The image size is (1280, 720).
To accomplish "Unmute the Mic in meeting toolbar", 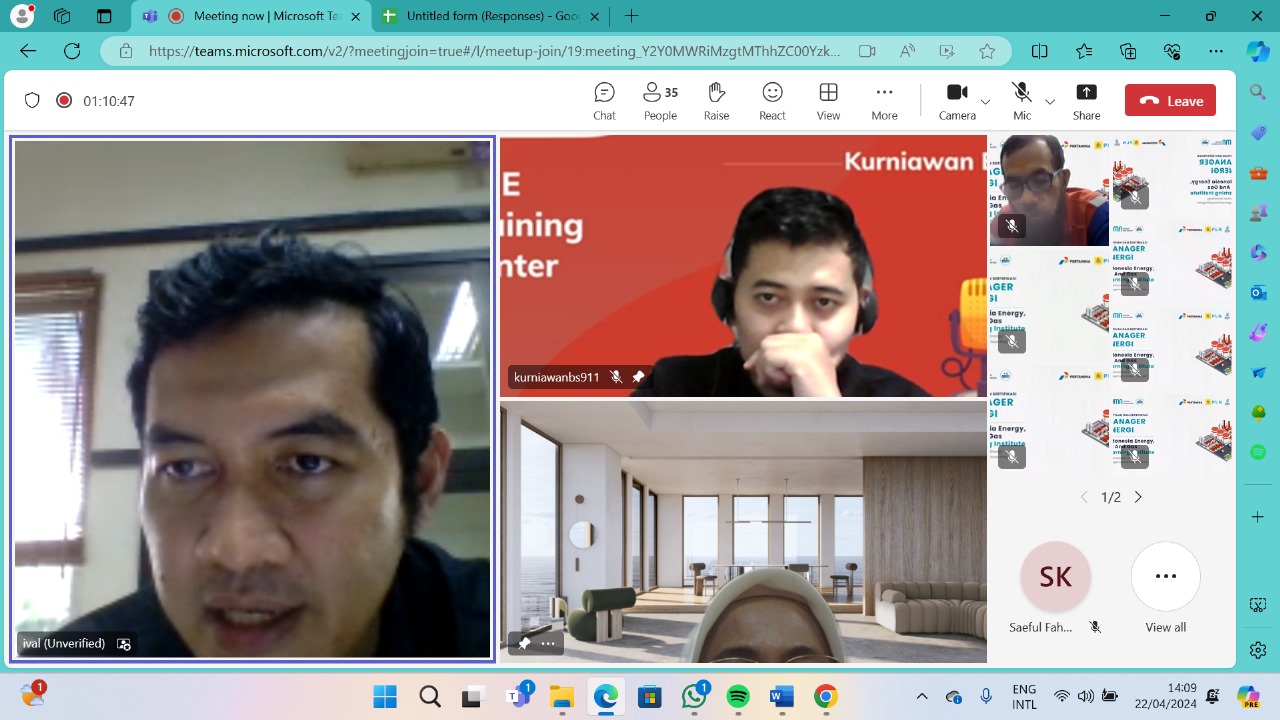I will click(1021, 101).
